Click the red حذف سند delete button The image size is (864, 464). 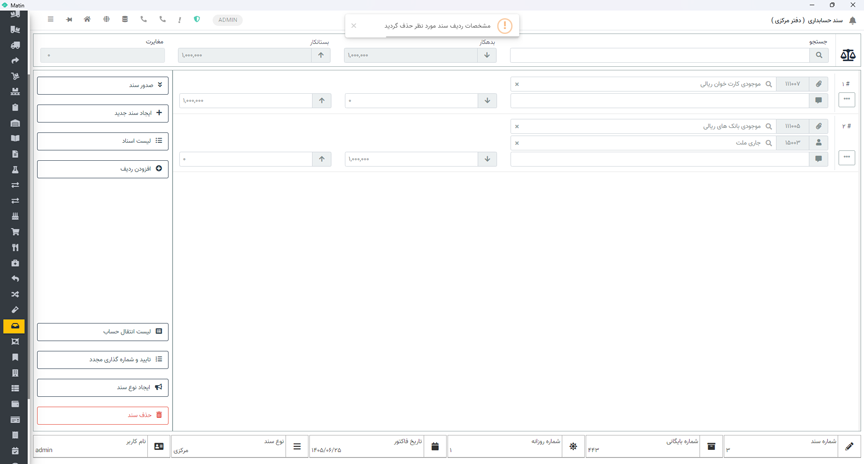[x=103, y=415]
